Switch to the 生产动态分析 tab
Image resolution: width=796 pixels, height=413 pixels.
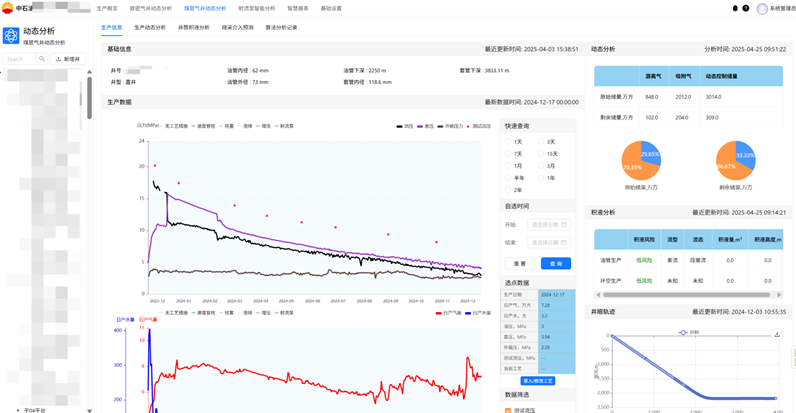click(150, 27)
